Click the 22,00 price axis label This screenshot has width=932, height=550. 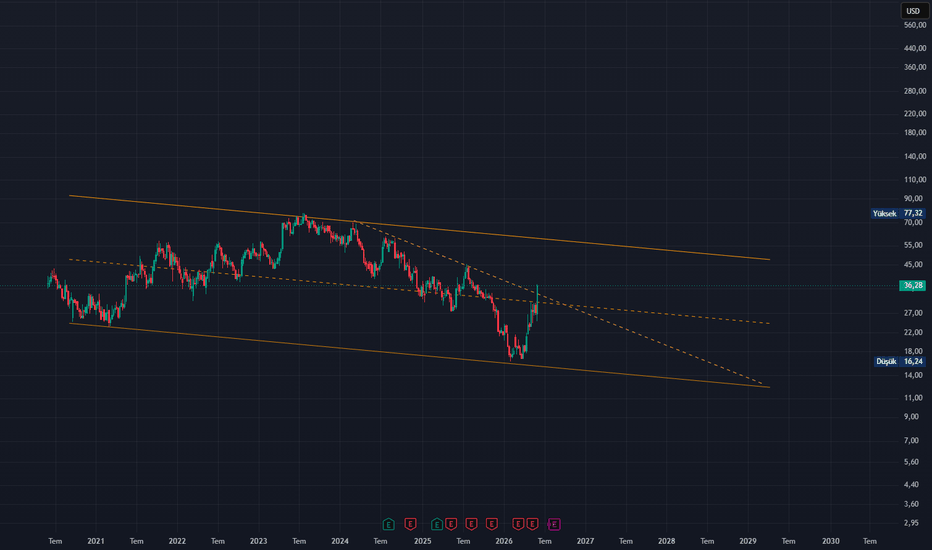point(914,332)
